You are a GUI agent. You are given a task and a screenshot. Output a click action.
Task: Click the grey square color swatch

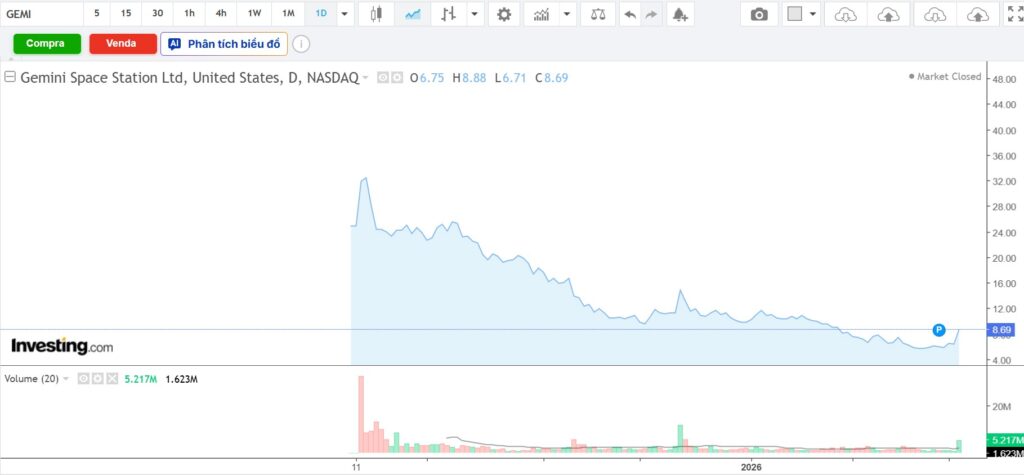794,14
